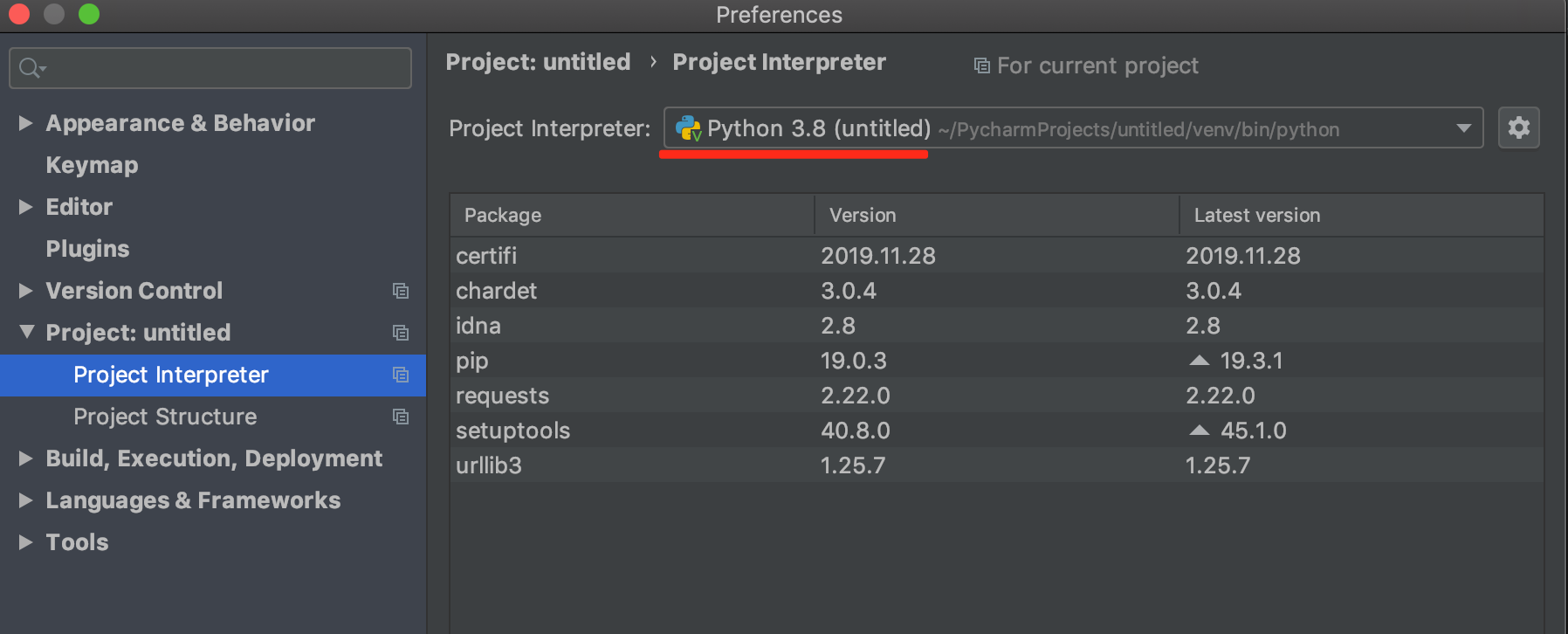The width and height of the screenshot is (1568, 634).
Task: Click setuptools version 40.8.0 cell
Action: (x=856, y=431)
